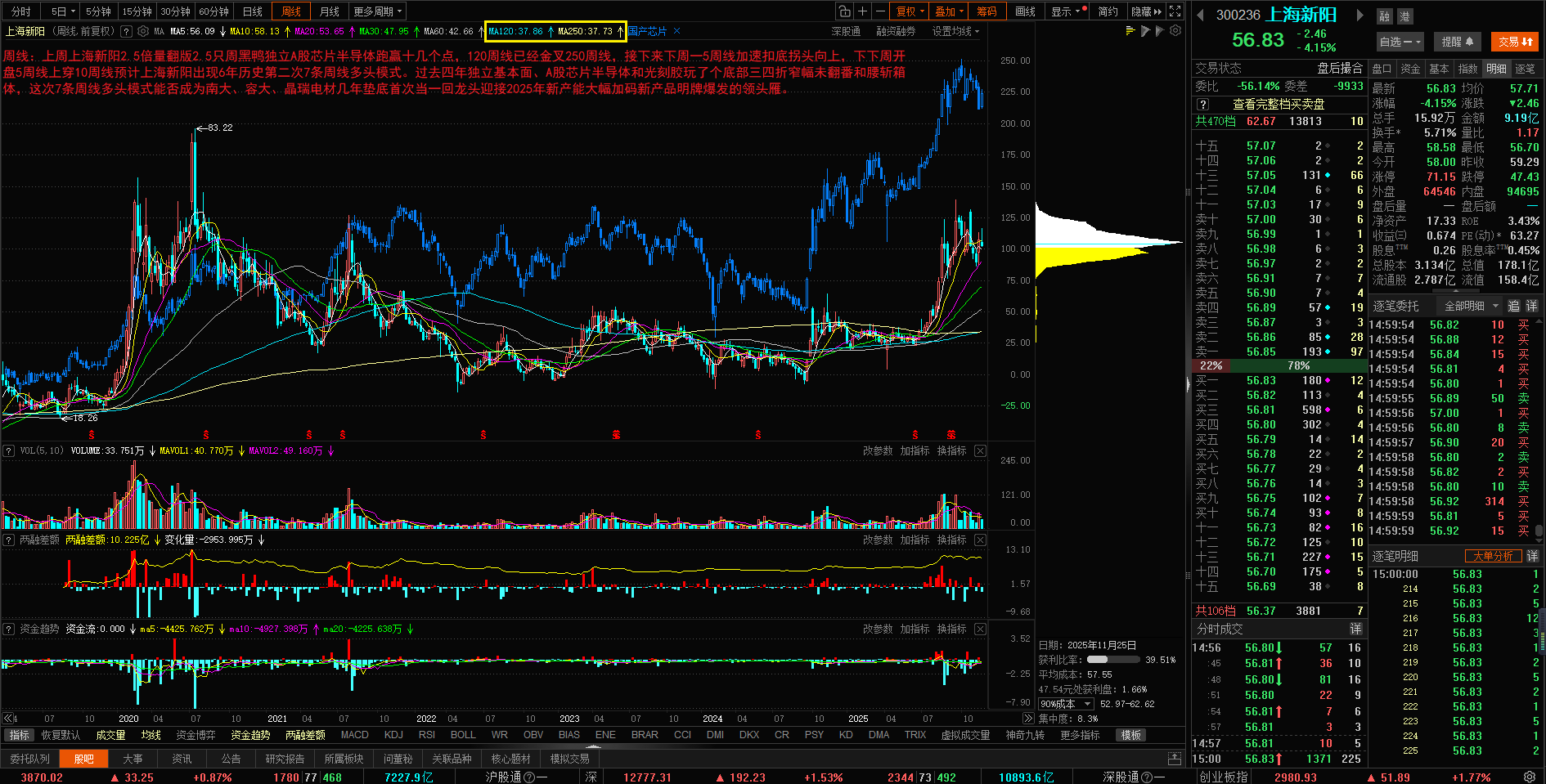Viewport: 1546px width, 784px height.
Task: Go to previous stock with left arrow
Action: 1201,15
